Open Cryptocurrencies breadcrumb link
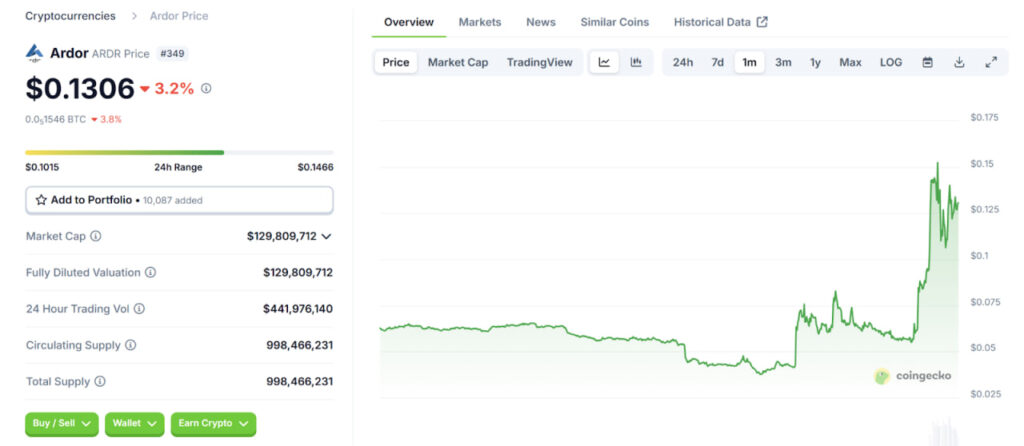Viewport: 1024px width, 446px height. (x=71, y=16)
